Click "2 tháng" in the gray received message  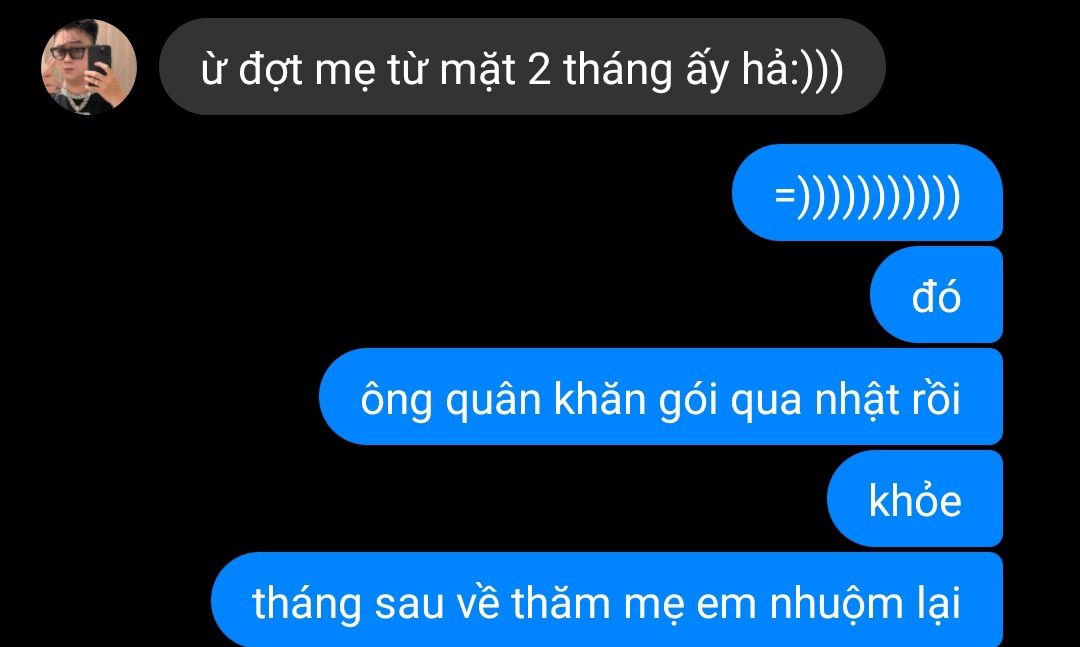(599, 71)
